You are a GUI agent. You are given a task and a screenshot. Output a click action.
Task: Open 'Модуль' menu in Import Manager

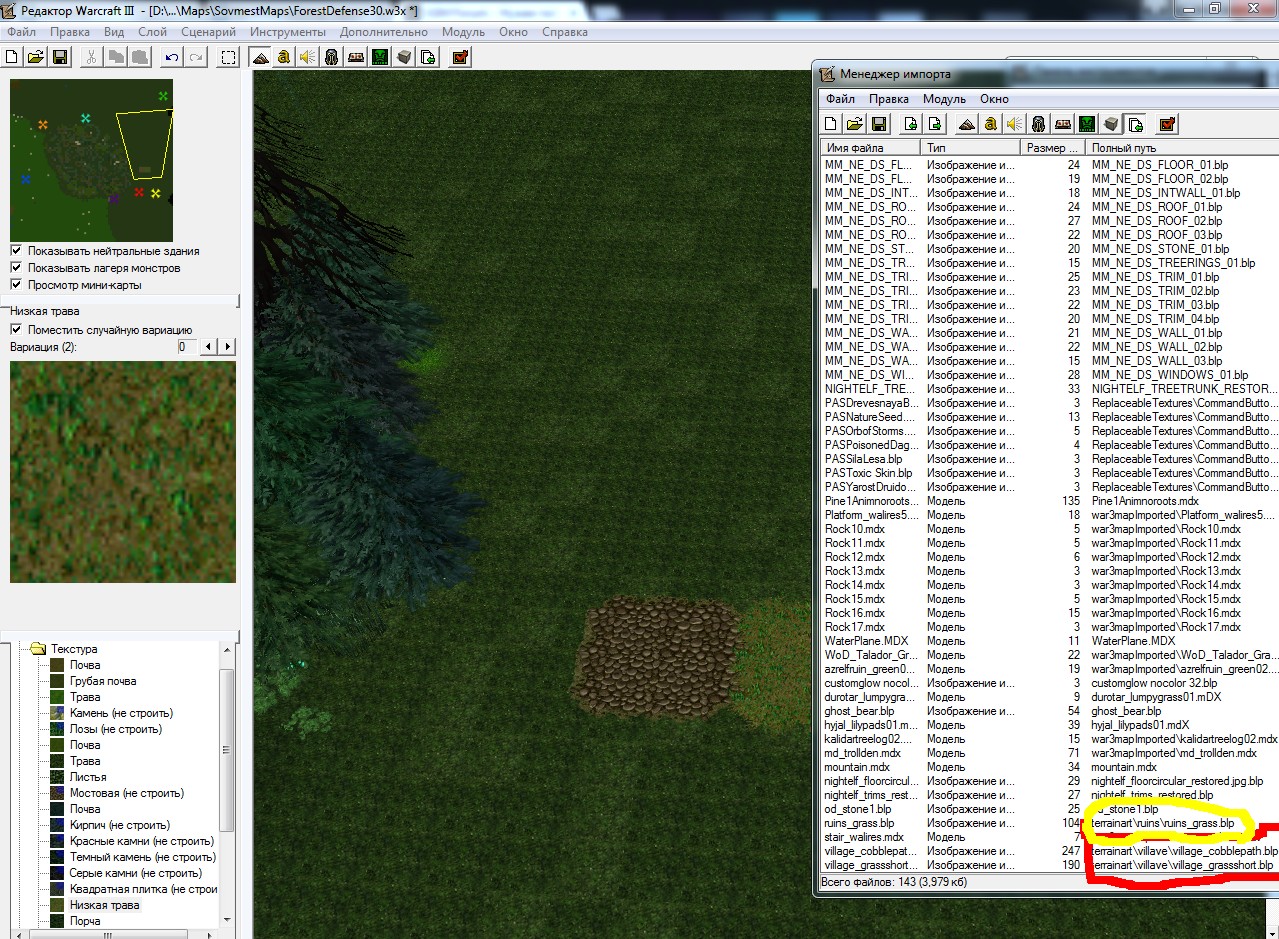point(944,99)
